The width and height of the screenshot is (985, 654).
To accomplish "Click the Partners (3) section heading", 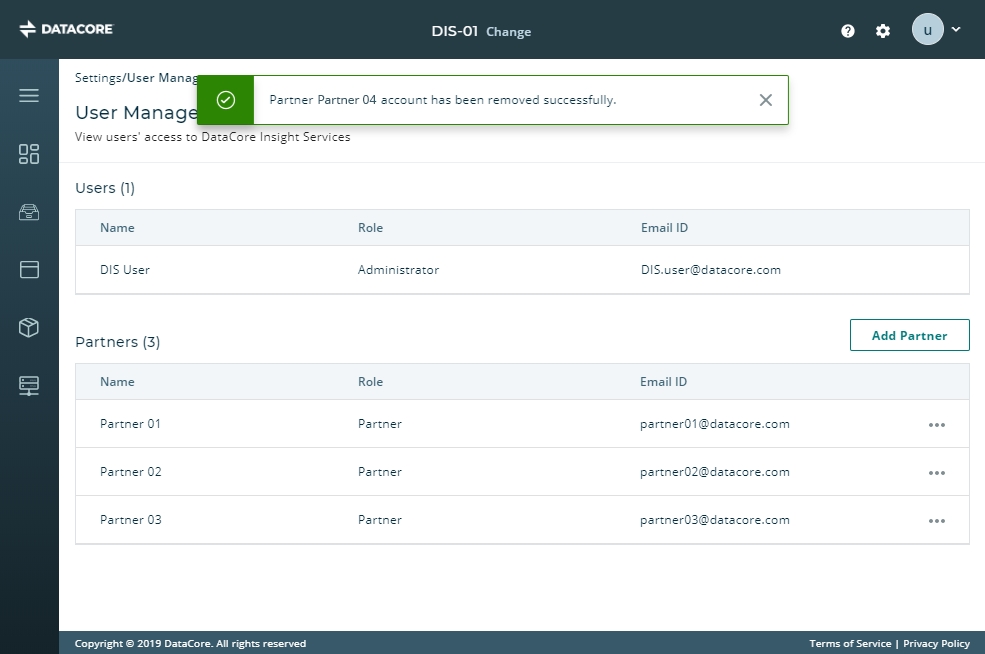I will tap(117, 342).
